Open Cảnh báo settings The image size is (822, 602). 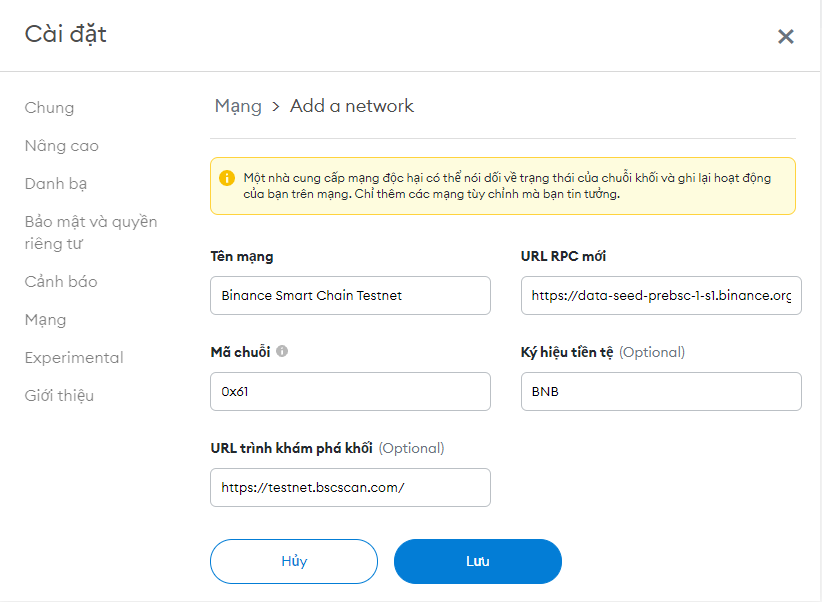click(61, 282)
